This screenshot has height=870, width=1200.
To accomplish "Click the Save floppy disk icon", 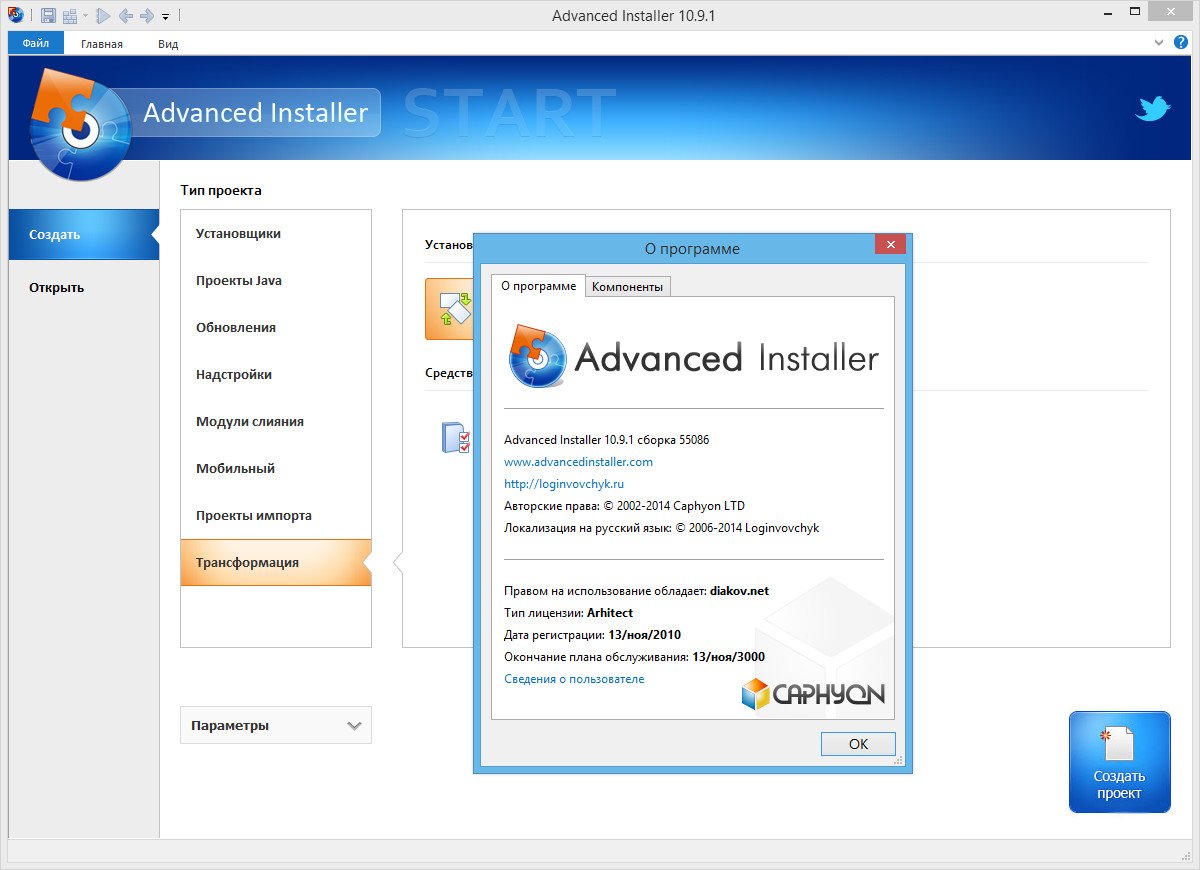I will (48, 16).
